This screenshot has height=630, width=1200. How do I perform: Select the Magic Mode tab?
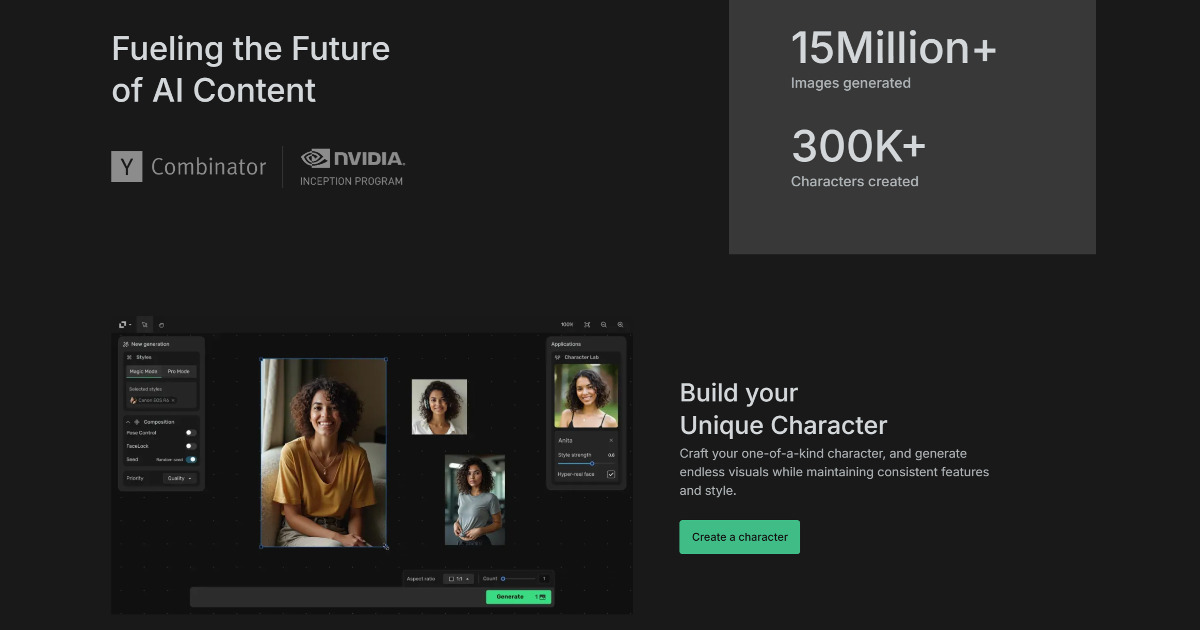[x=144, y=371]
